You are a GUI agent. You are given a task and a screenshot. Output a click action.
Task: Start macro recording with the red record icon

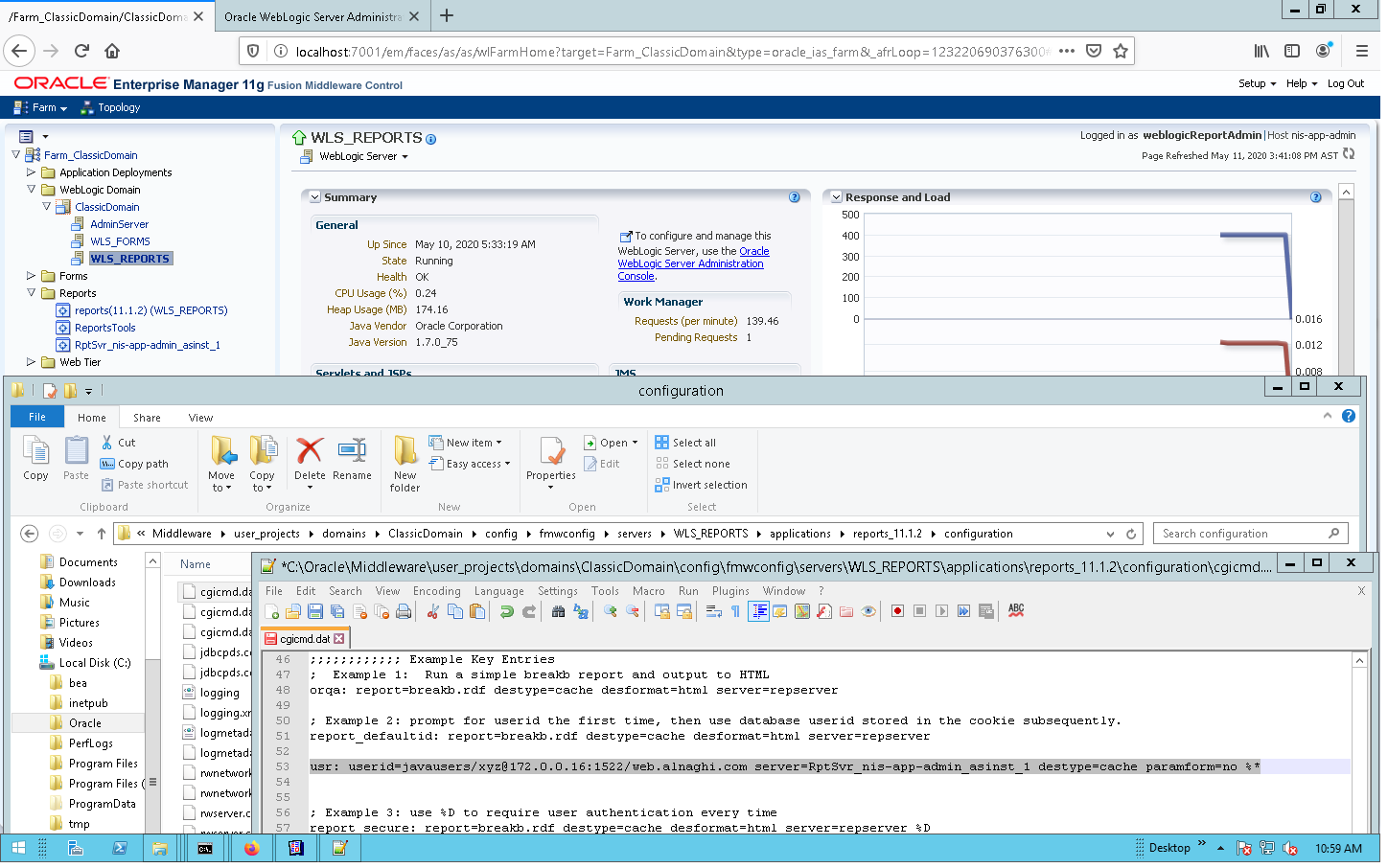[x=897, y=611]
